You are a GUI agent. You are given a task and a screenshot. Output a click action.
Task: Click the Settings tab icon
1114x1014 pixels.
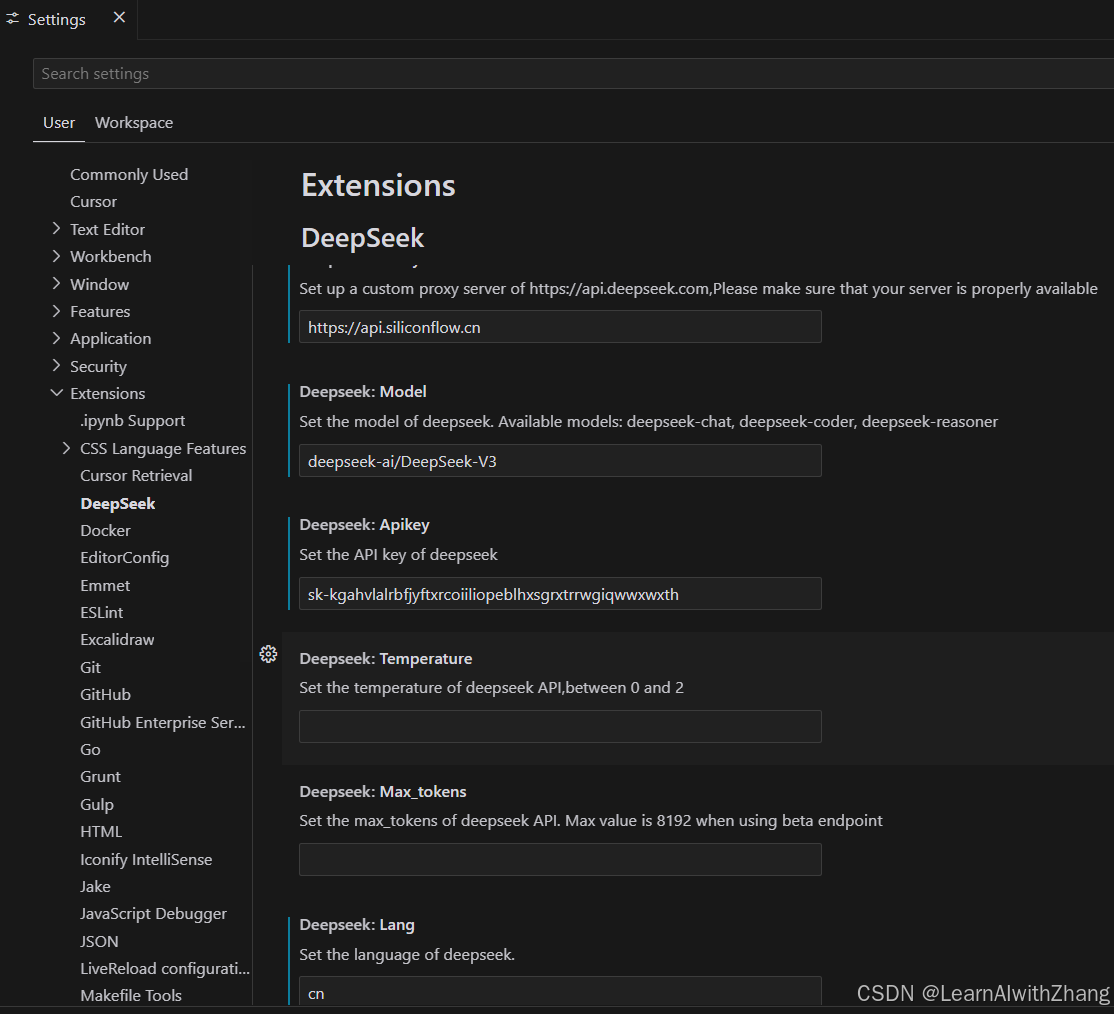pyautogui.click(x=13, y=19)
